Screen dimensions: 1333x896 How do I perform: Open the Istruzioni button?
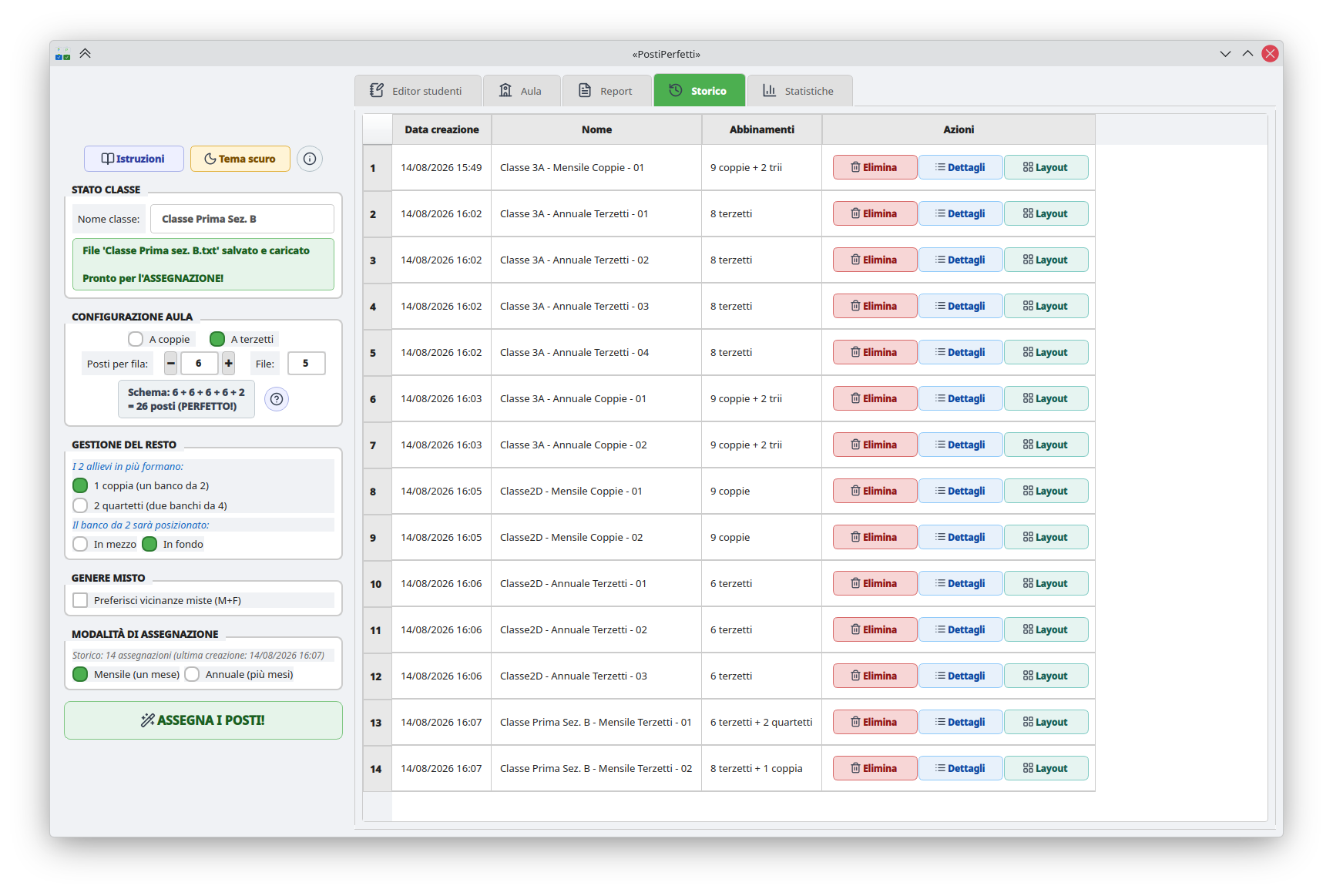pos(134,159)
